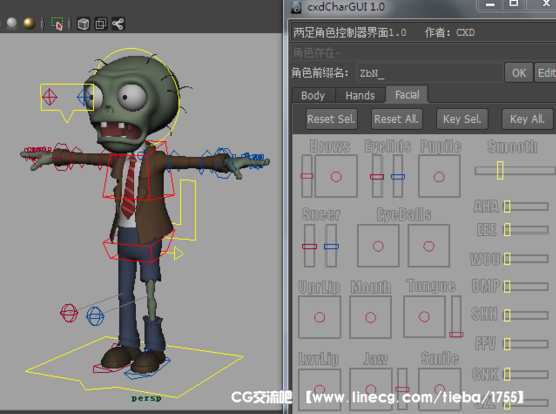Select the red sphere knee pole control
The height and width of the screenshot is (414, 556).
(x=69, y=313)
